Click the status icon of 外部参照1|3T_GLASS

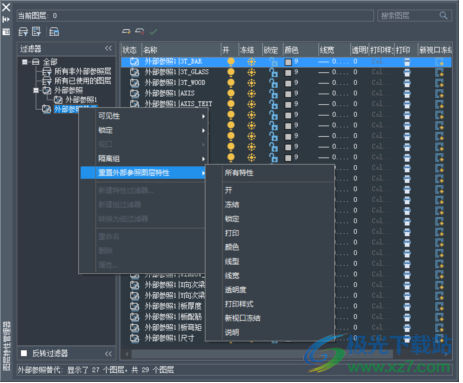[x=134, y=72]
